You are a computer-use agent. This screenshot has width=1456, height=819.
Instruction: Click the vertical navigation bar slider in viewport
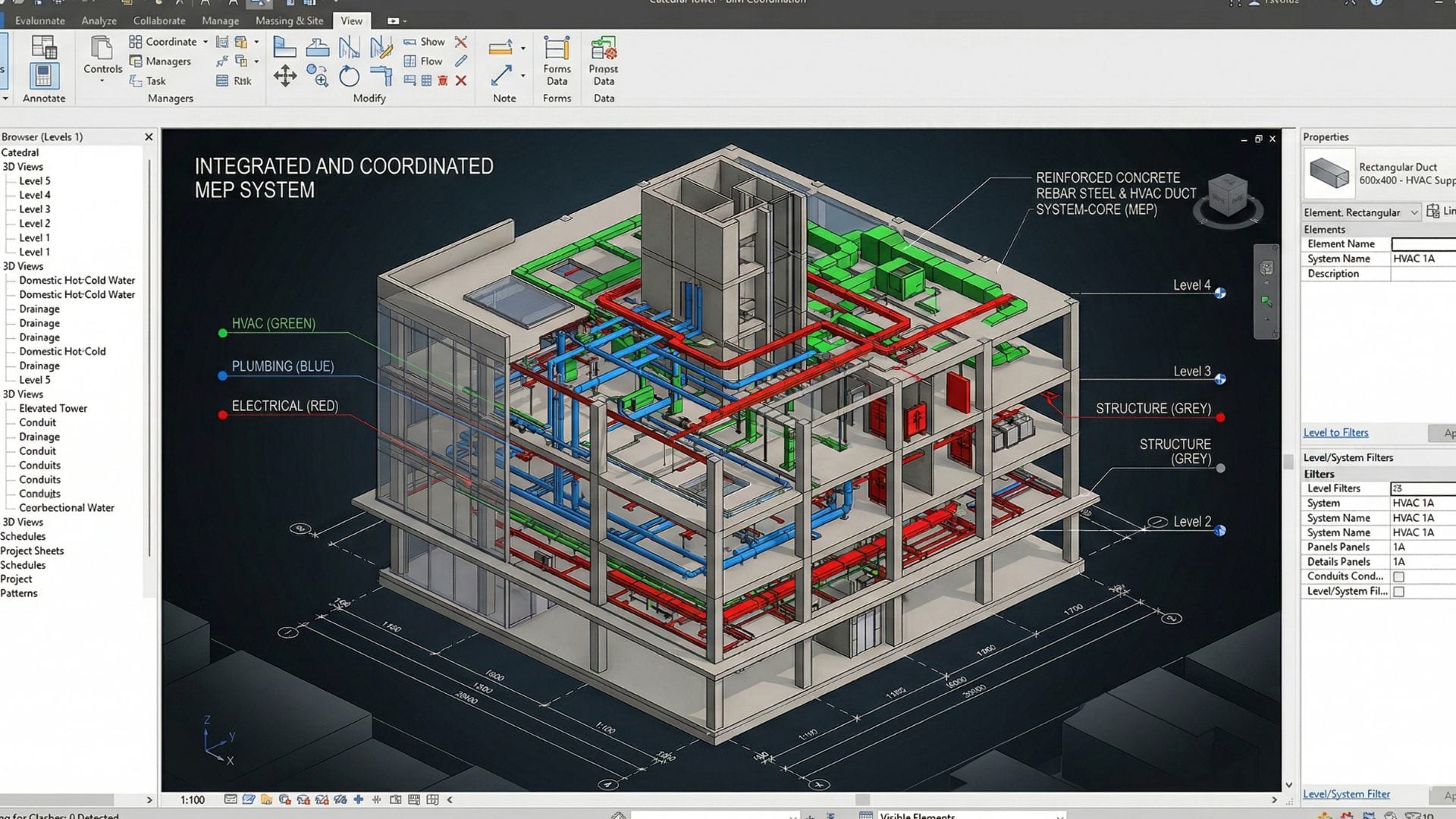(1266, 292)
